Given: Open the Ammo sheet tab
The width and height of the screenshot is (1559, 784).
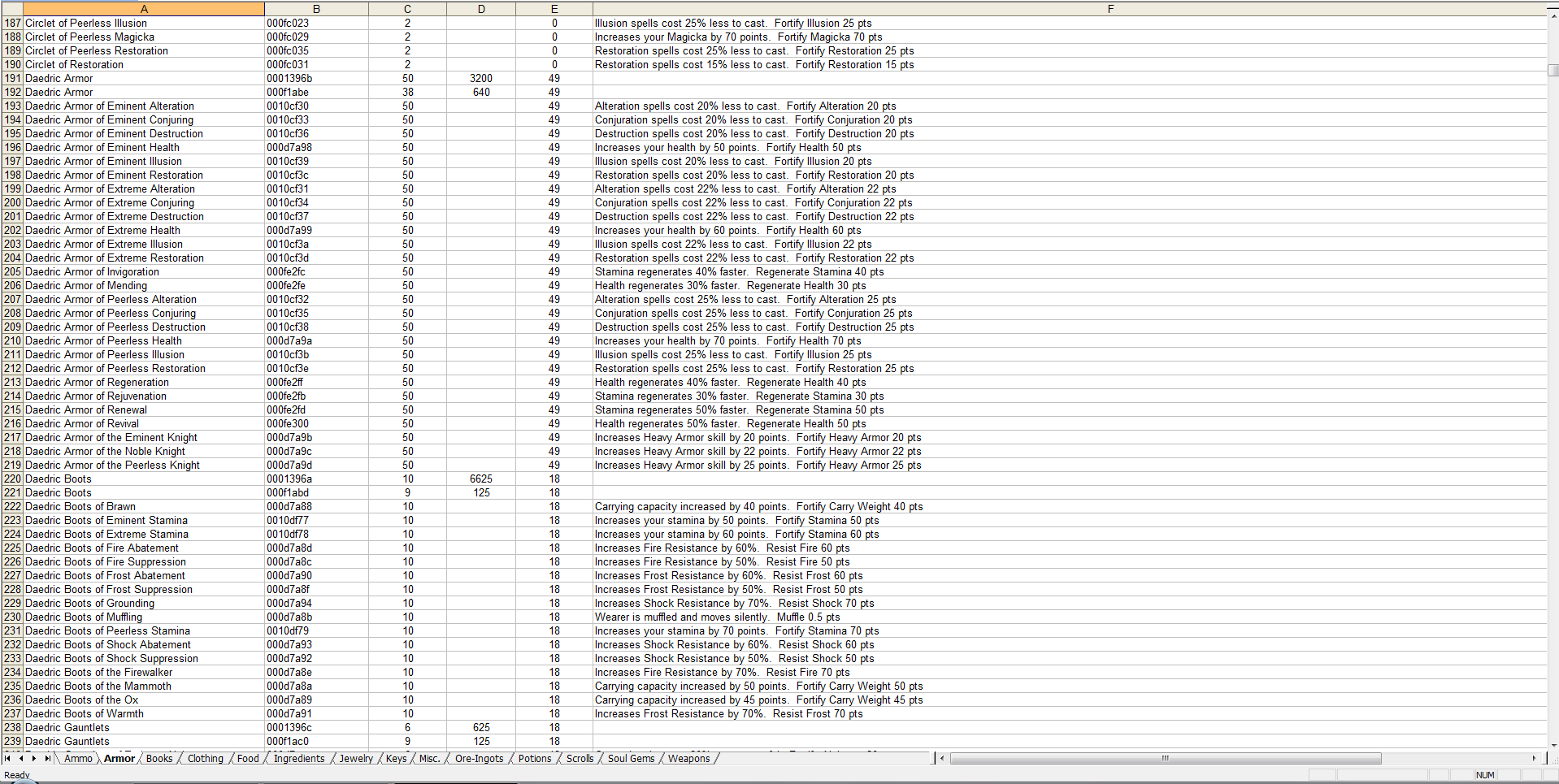Looking at the screenshot, I should pos(78,758).
